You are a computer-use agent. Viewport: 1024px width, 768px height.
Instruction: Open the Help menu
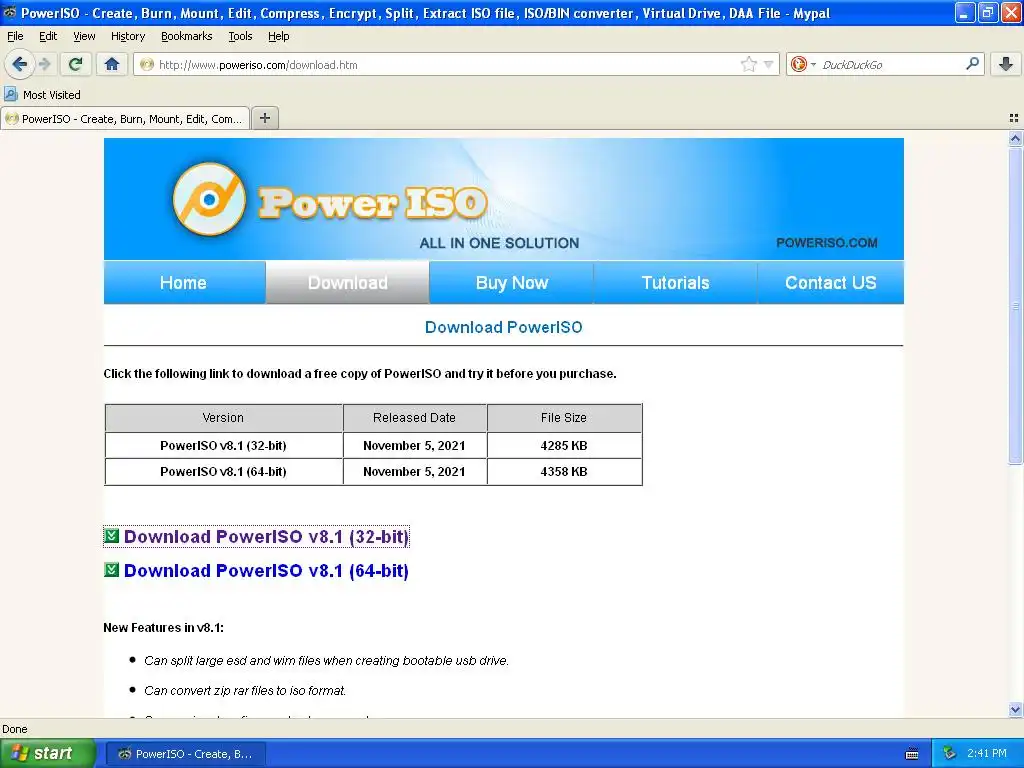[278, 36]
